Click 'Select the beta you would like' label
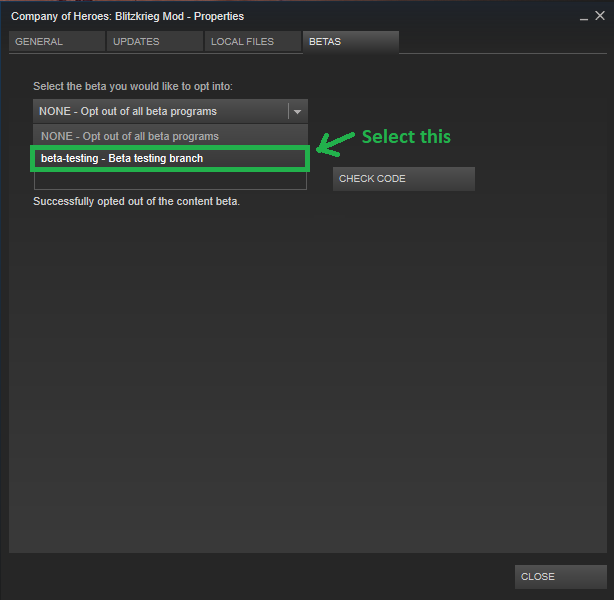The width and height of the screenshot is (614, 600). [x=133, y=86]
